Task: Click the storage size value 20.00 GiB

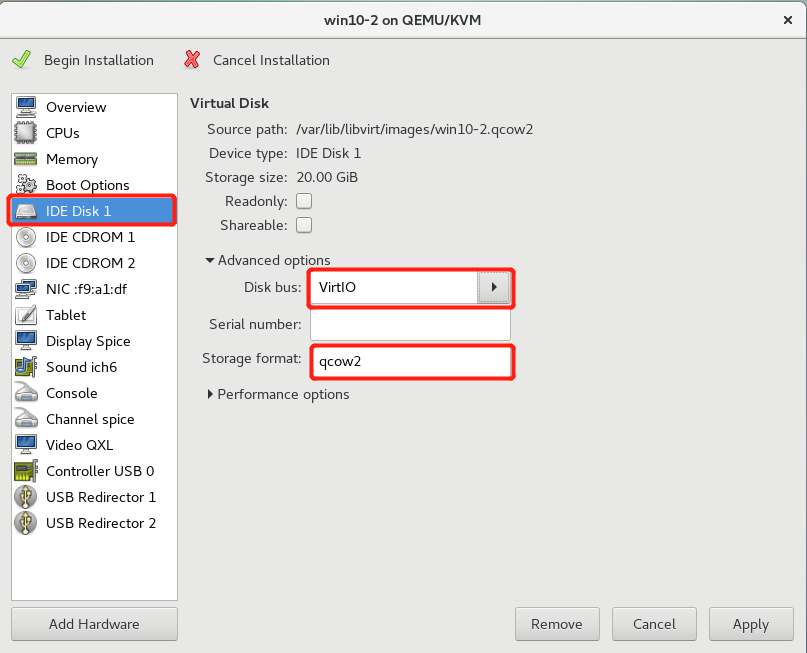Action: [x=327, y=178]
